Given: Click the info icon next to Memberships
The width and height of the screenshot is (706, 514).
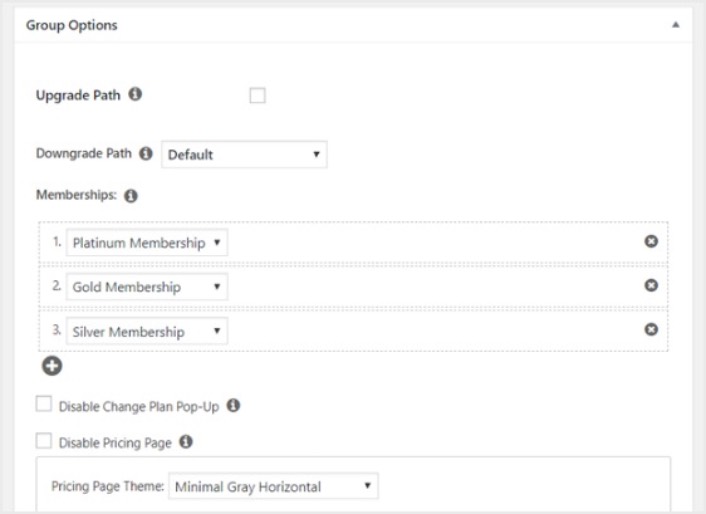Looking at the screenshot, I should click(131, 196).
